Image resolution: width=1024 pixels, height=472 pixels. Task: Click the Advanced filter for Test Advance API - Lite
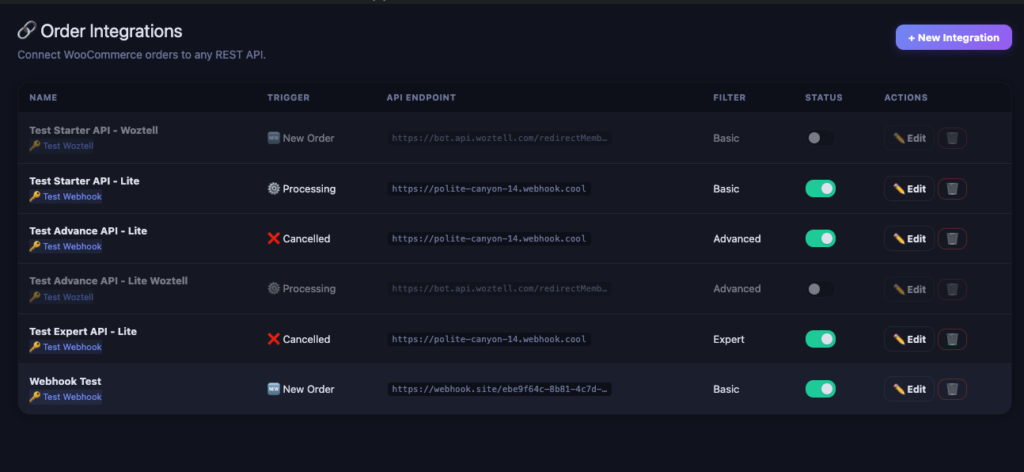(x=737, y=239)
